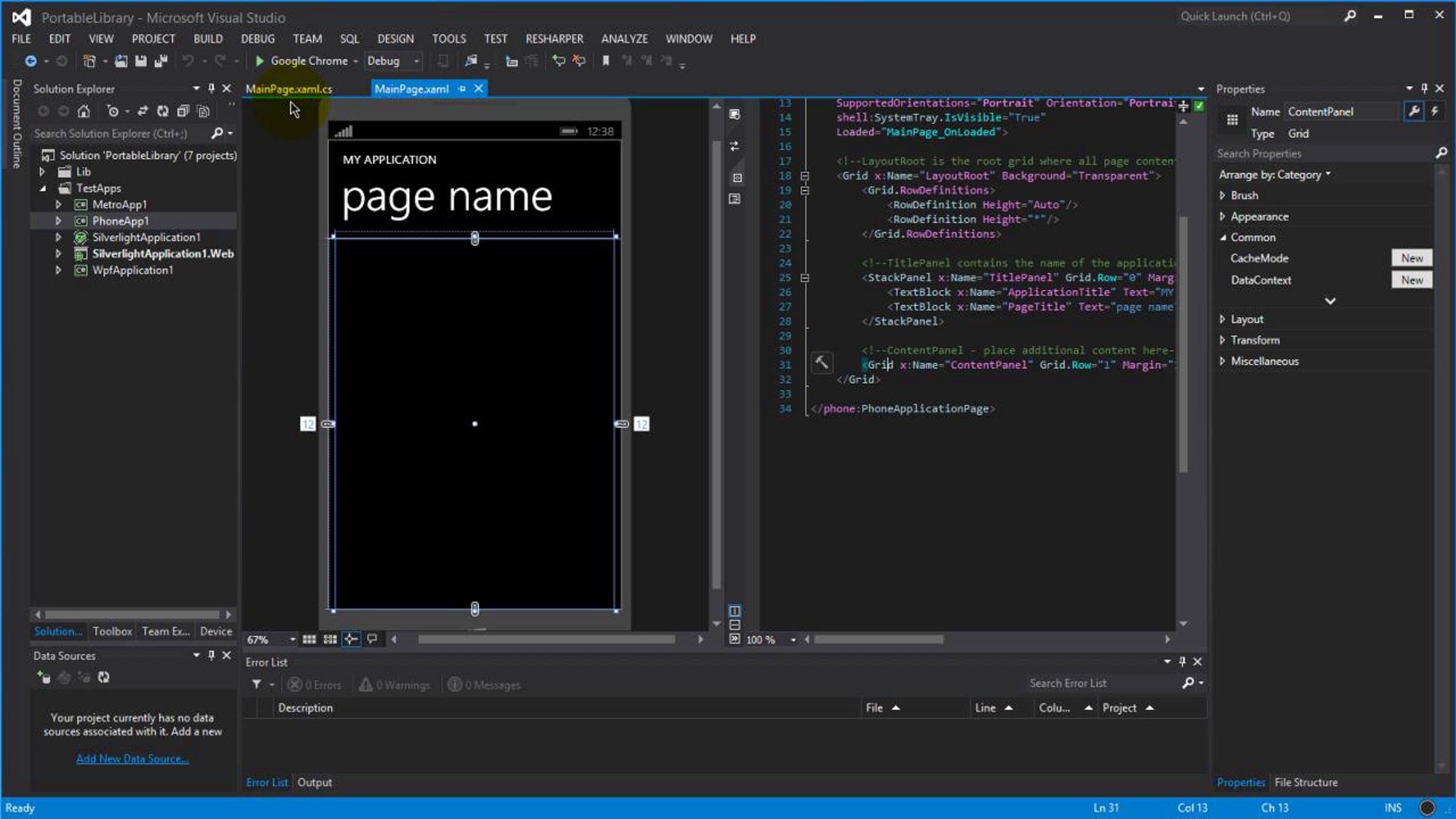Switch to the Toolbox tab
This screenshot has height=819, width=1456.
tap(112, 631)
